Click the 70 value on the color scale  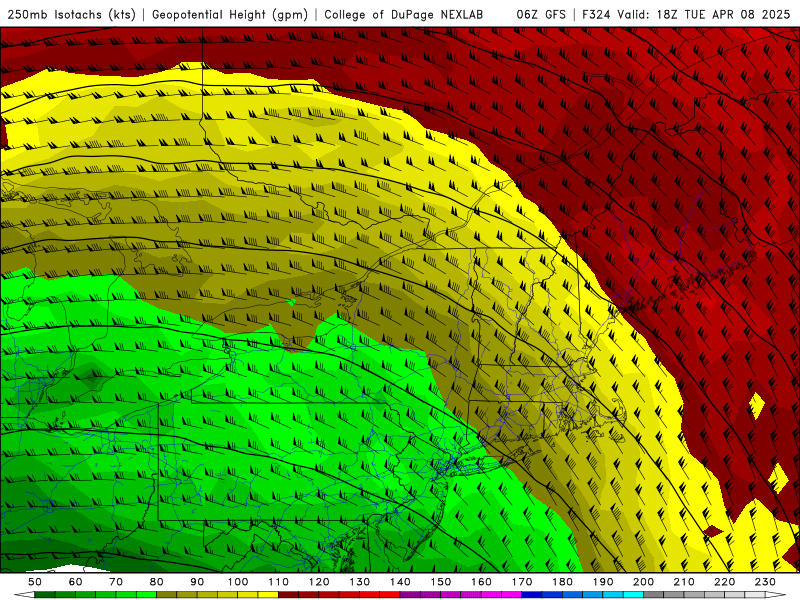click(116, 582)
